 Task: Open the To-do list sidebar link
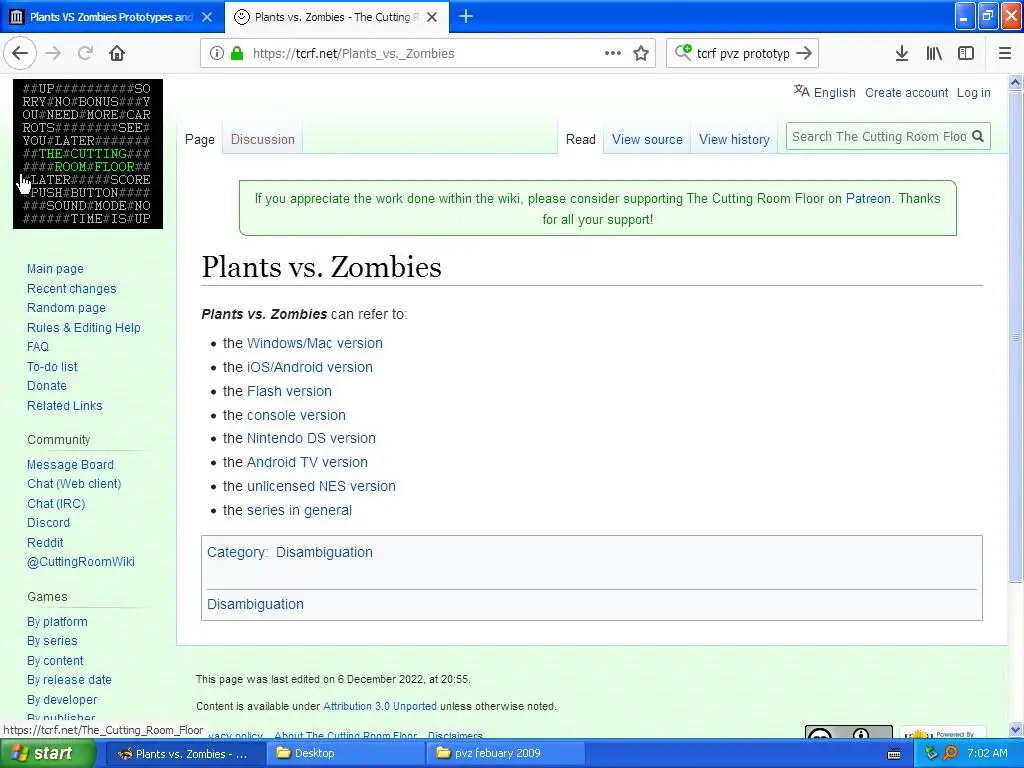pyautogui.click(x=52, y=366)
